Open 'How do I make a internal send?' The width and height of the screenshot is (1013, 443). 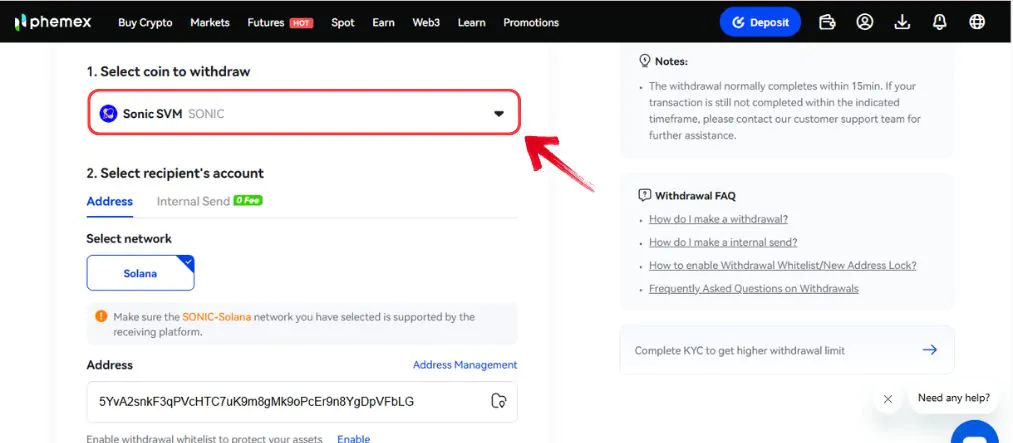coord(723,242)
